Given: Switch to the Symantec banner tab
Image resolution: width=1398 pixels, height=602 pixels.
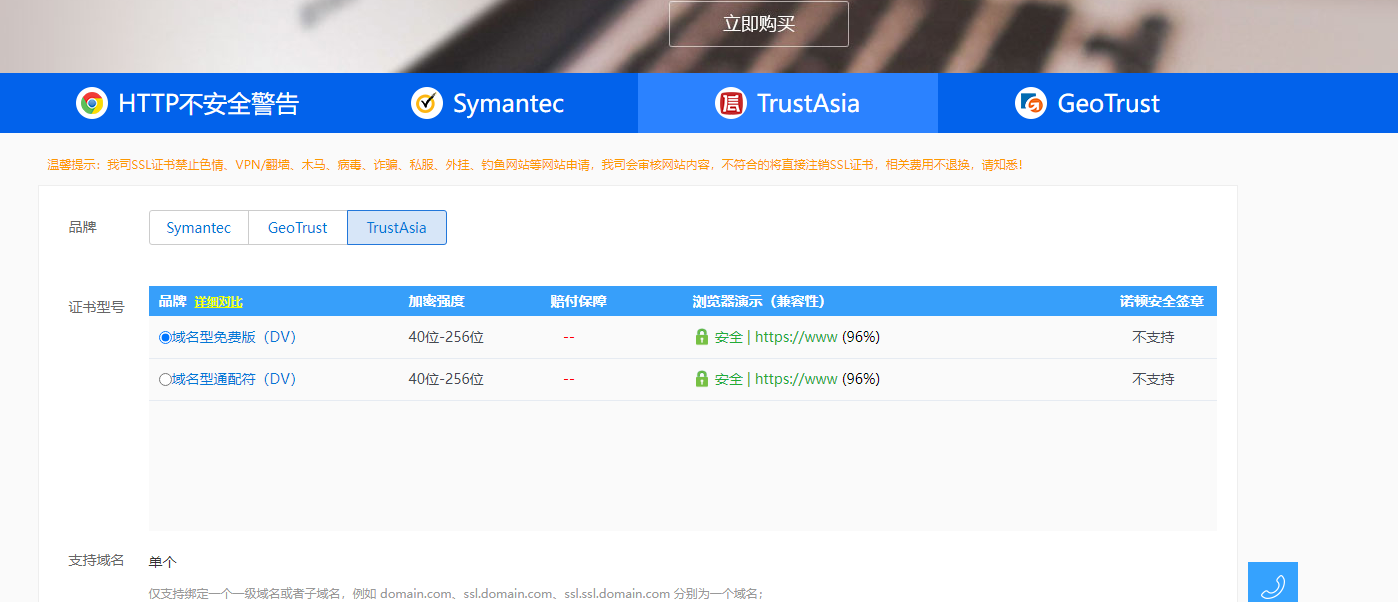Looking at the screenshot, I should click(488, 103).
